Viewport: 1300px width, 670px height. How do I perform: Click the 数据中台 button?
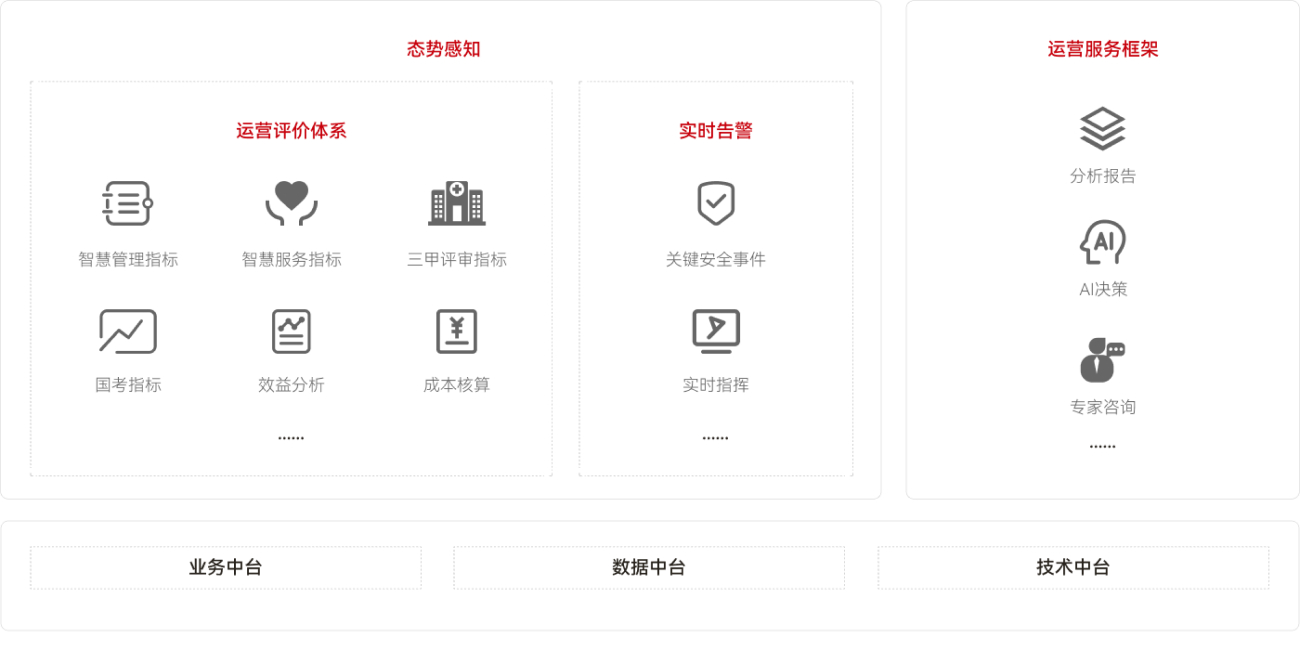click(649, 566)
